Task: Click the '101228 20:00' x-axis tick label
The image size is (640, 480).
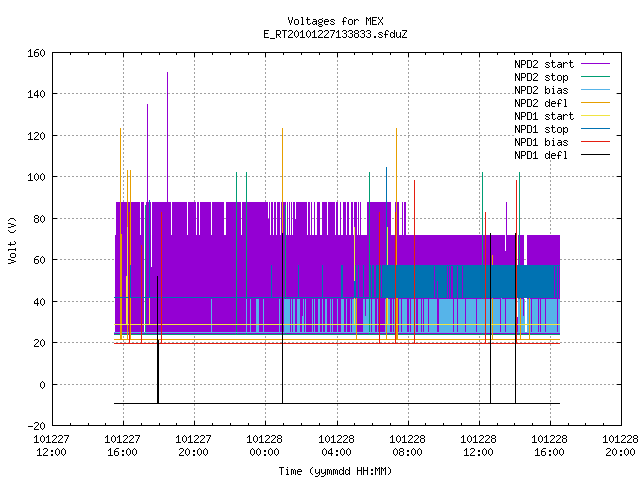Action: tap(620, 446)
